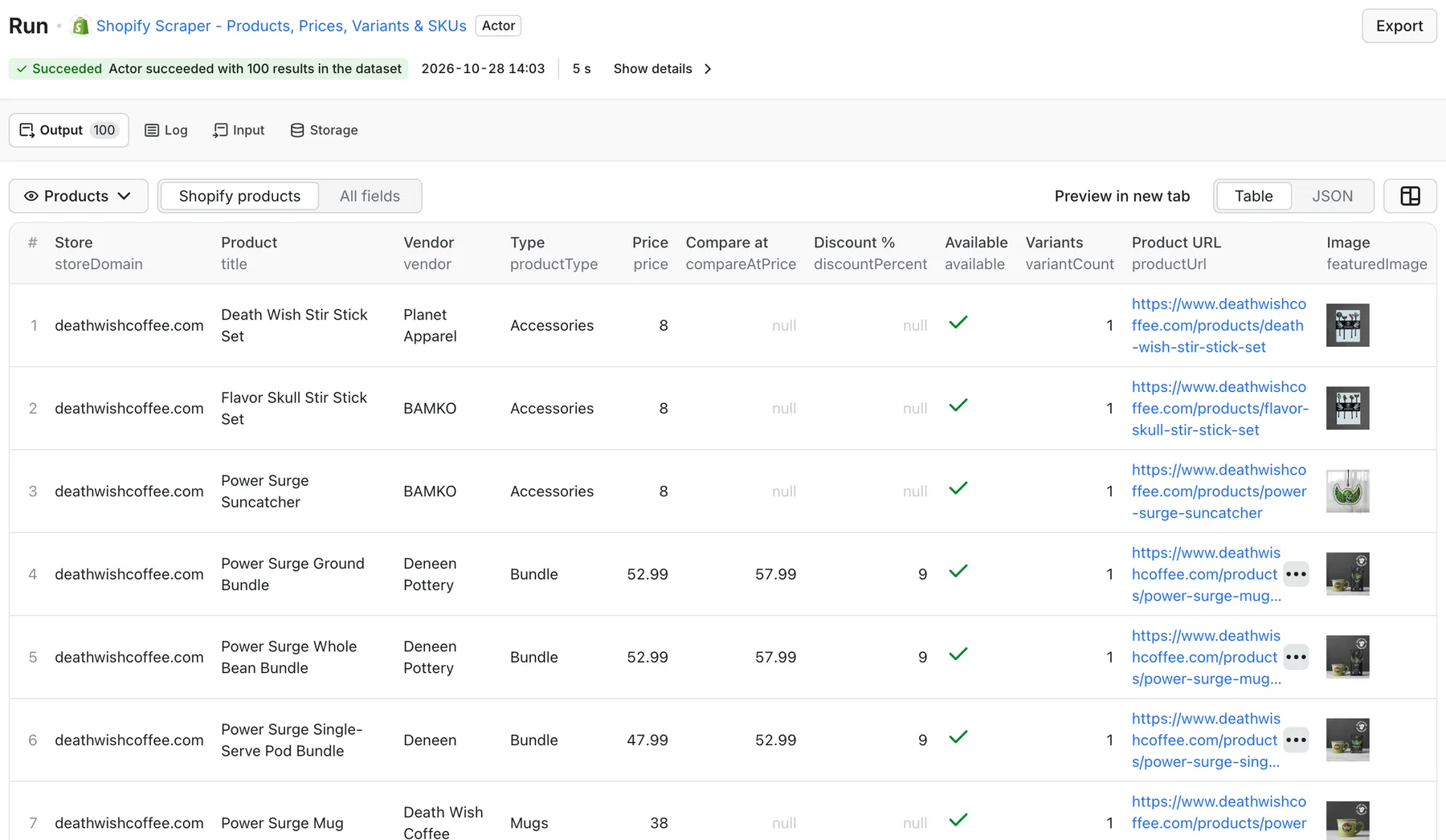Click the run timestamp 2026-10-28 14:03
This screenshot has height=840, width=1446.
pyautogui.click(x=483, y=69)
